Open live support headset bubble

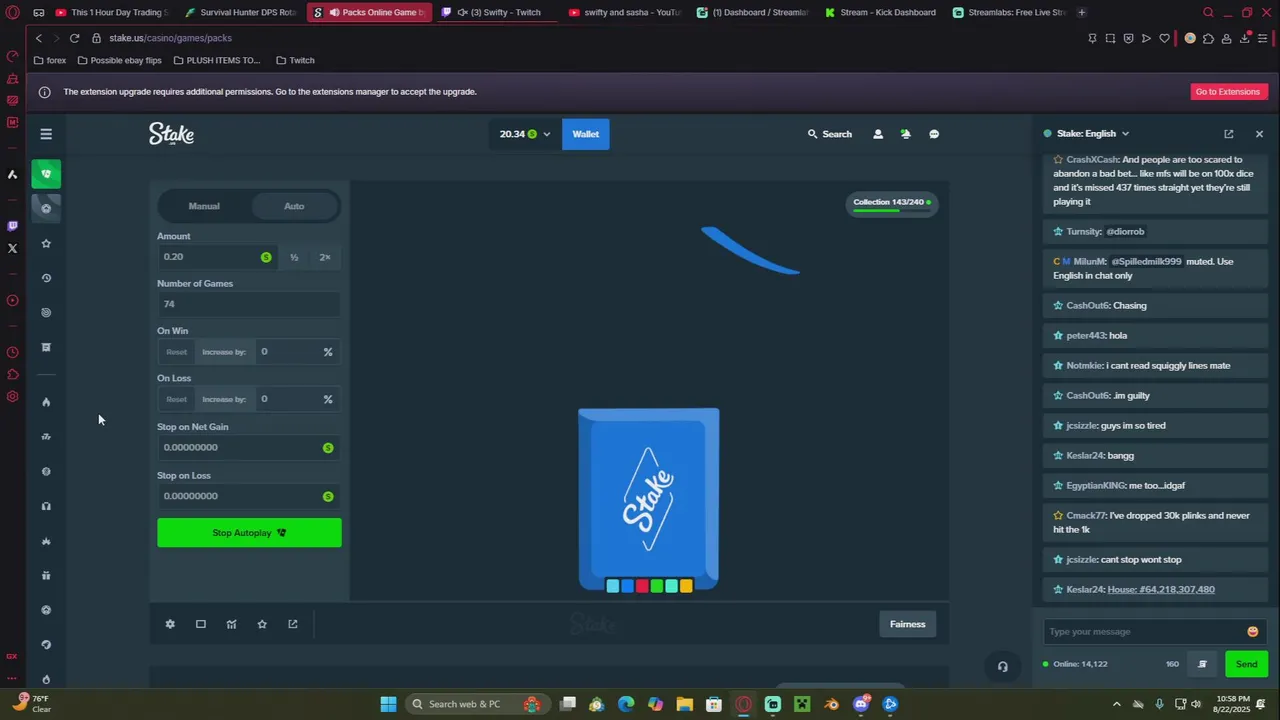[x=1002, y=667]
